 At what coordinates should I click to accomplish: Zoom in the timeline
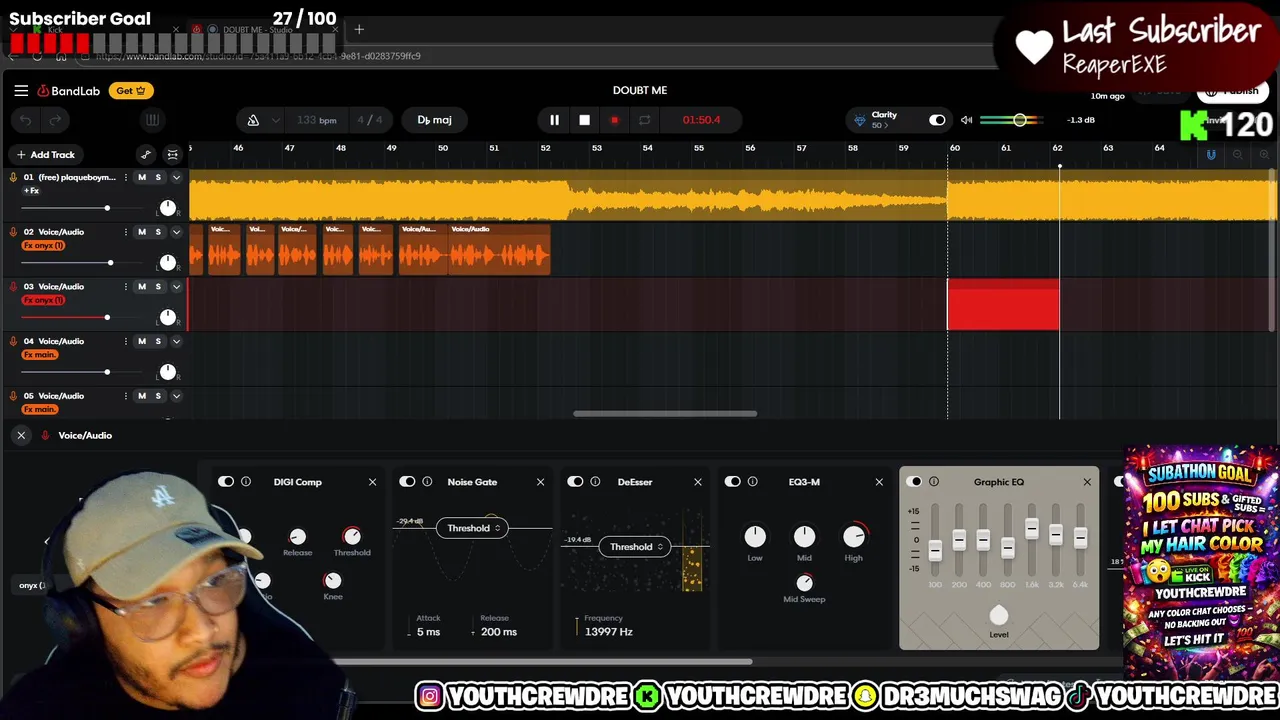[x=1264, y=155]
